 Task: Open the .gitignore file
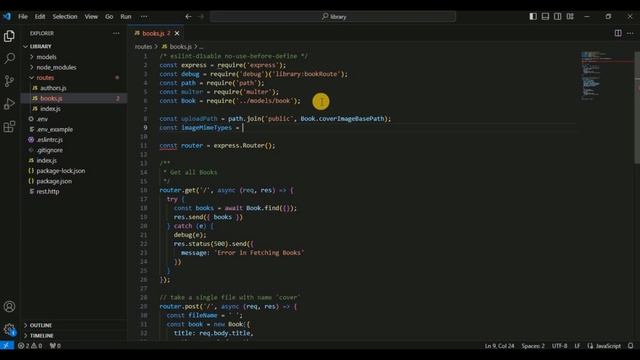tap(49, 150)
